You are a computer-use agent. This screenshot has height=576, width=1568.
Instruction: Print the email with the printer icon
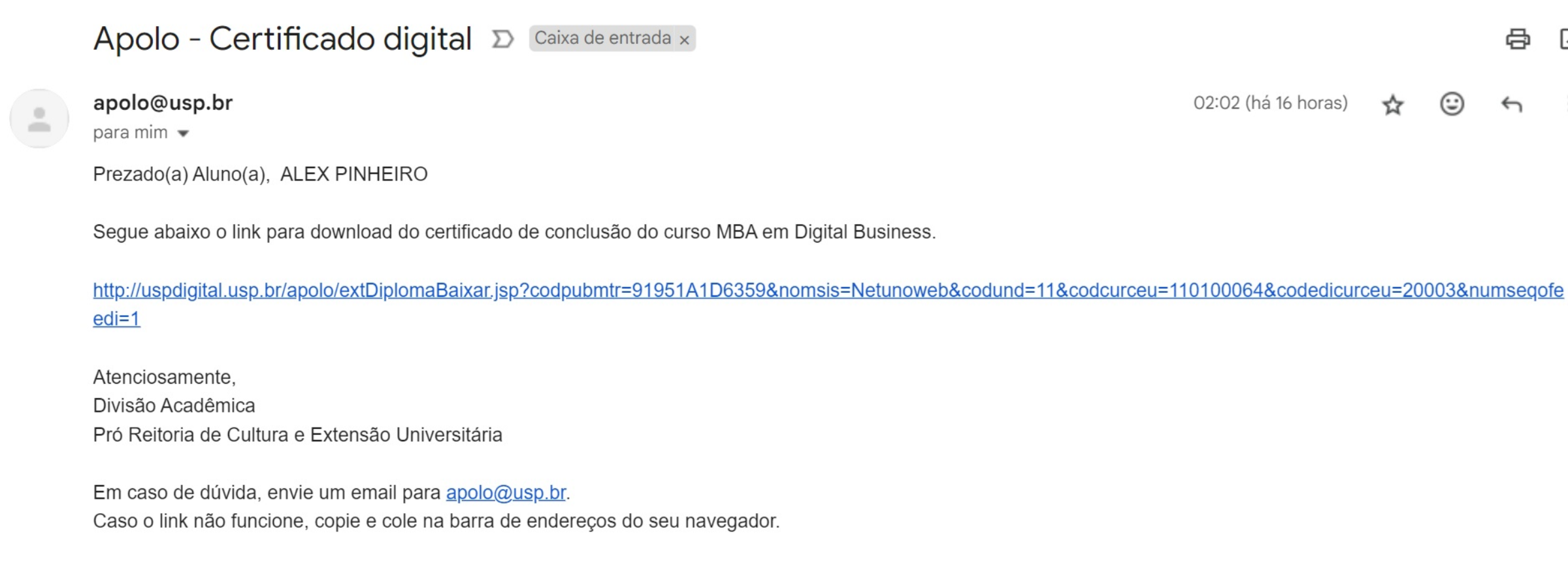[x=1517, y=39]
